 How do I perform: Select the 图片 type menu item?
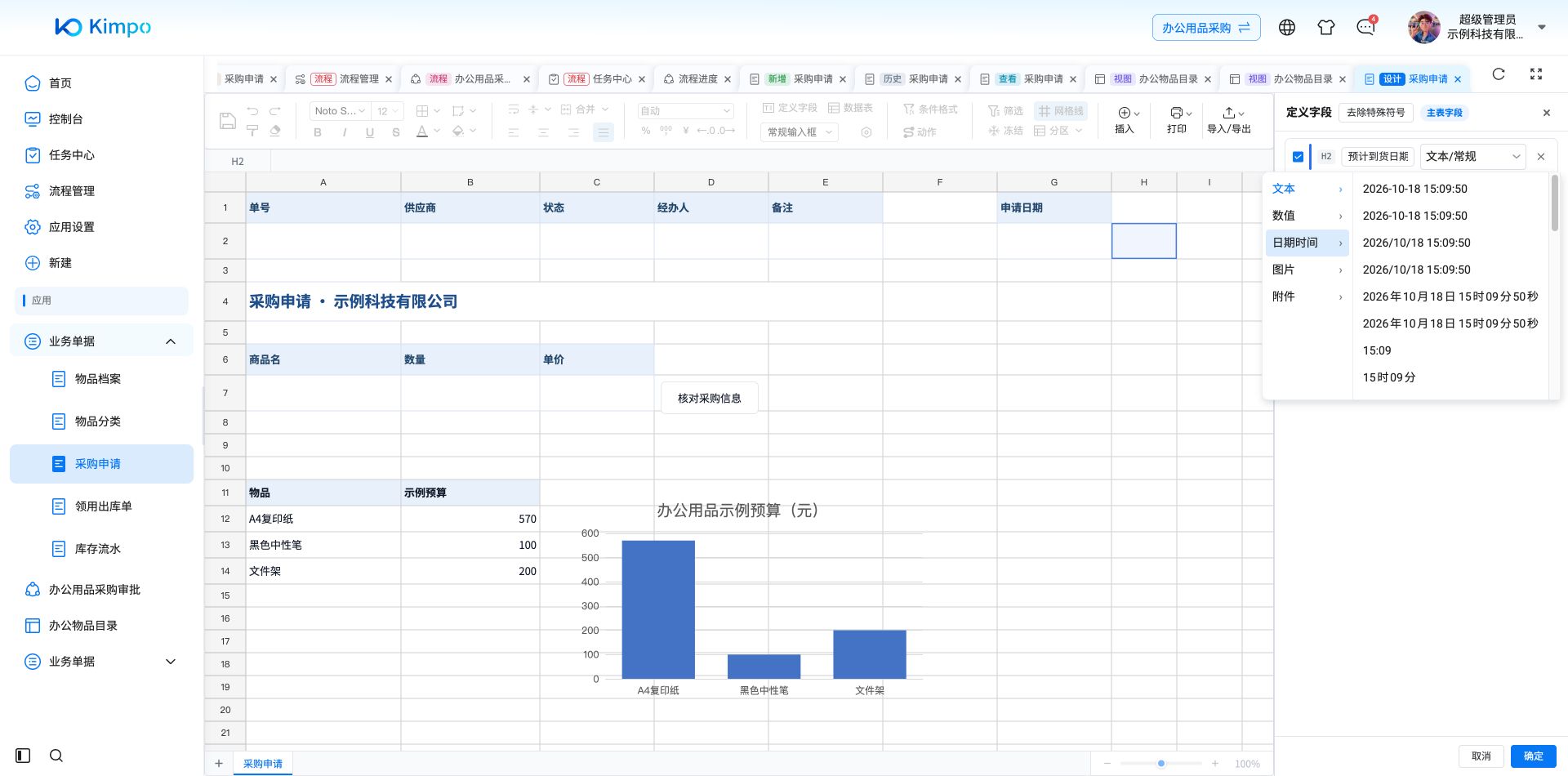click(1307, 270)
